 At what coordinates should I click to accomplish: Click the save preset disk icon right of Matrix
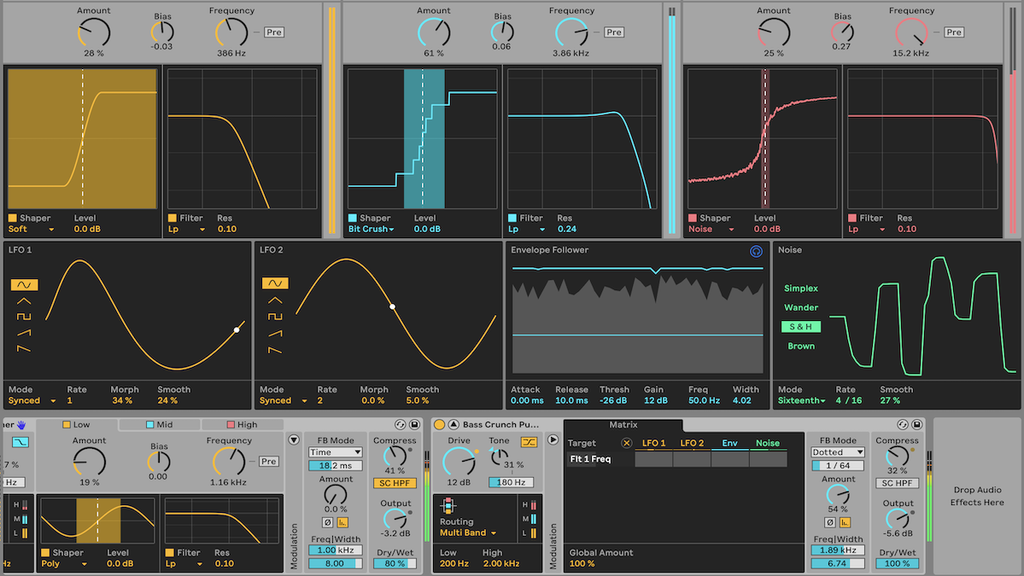click(916, 425)
